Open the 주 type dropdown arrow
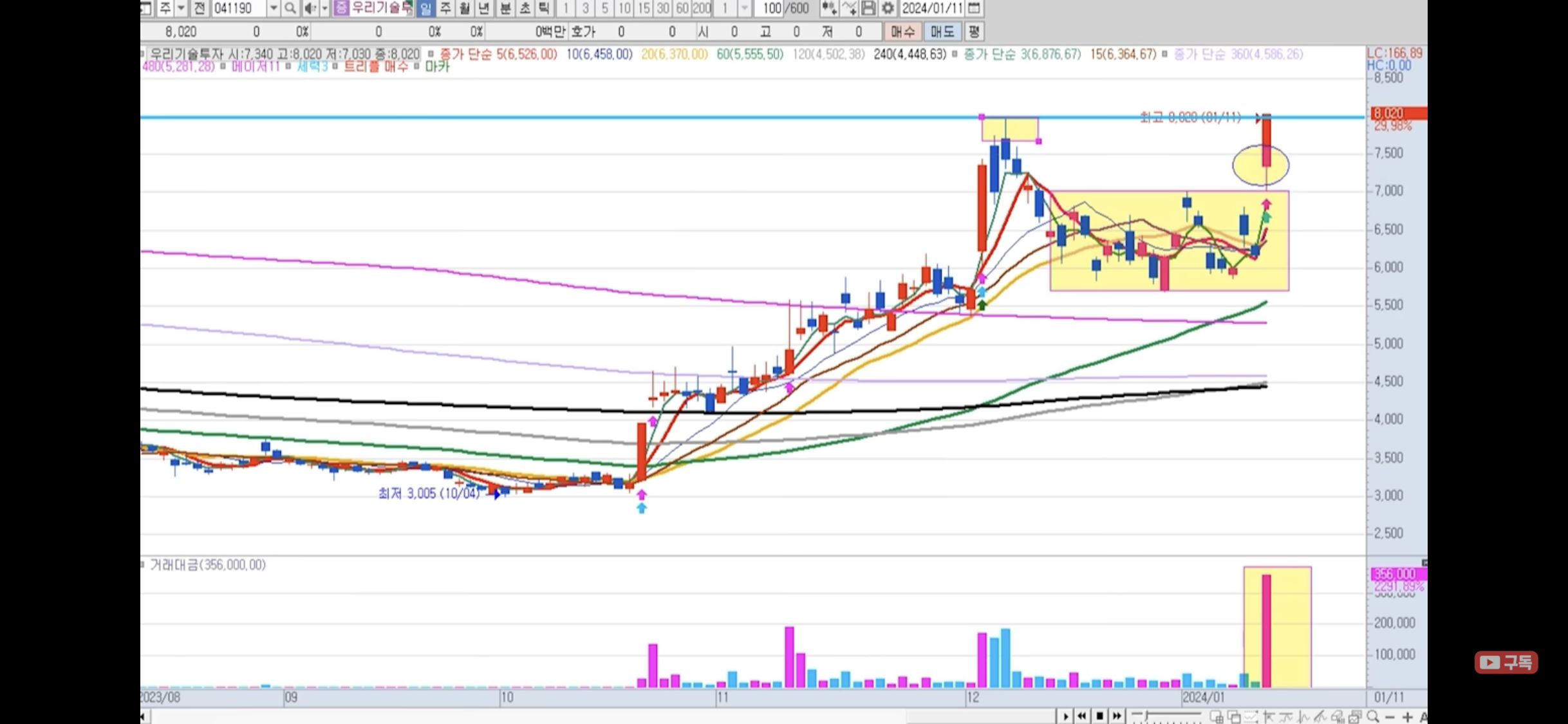1568x724 pixels. [182, 8]
